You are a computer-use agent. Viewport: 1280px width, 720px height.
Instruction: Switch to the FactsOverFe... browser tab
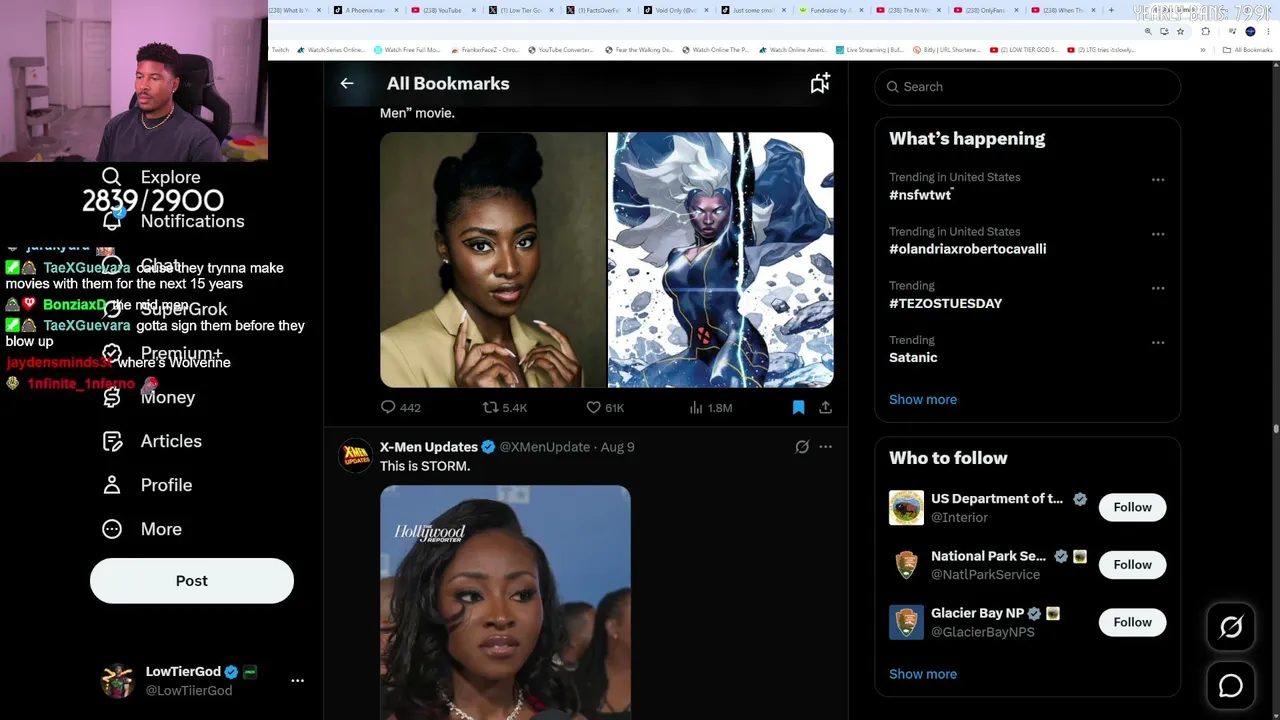(599, 10)
